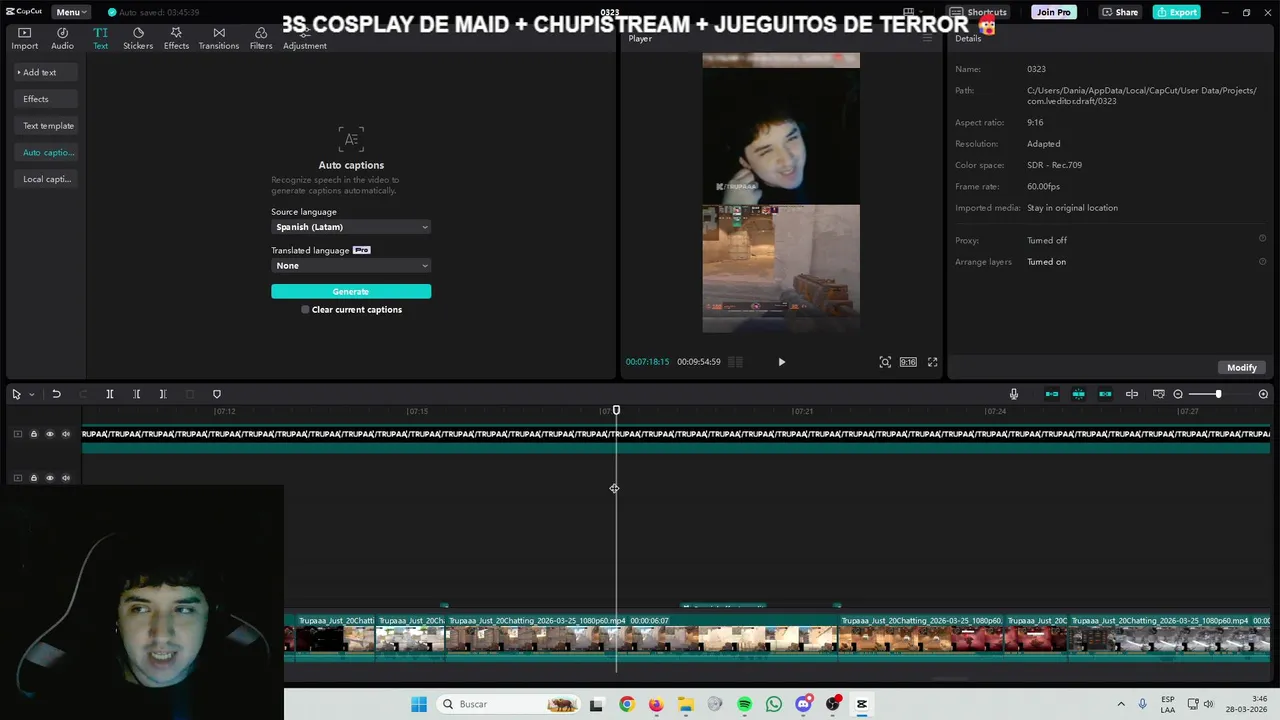Image resolution: width=1280 pixels, height=720 pixels.
Task: Open the Effects tab in top toolbar
Action: pyautogui.click(x=176, y=38)
